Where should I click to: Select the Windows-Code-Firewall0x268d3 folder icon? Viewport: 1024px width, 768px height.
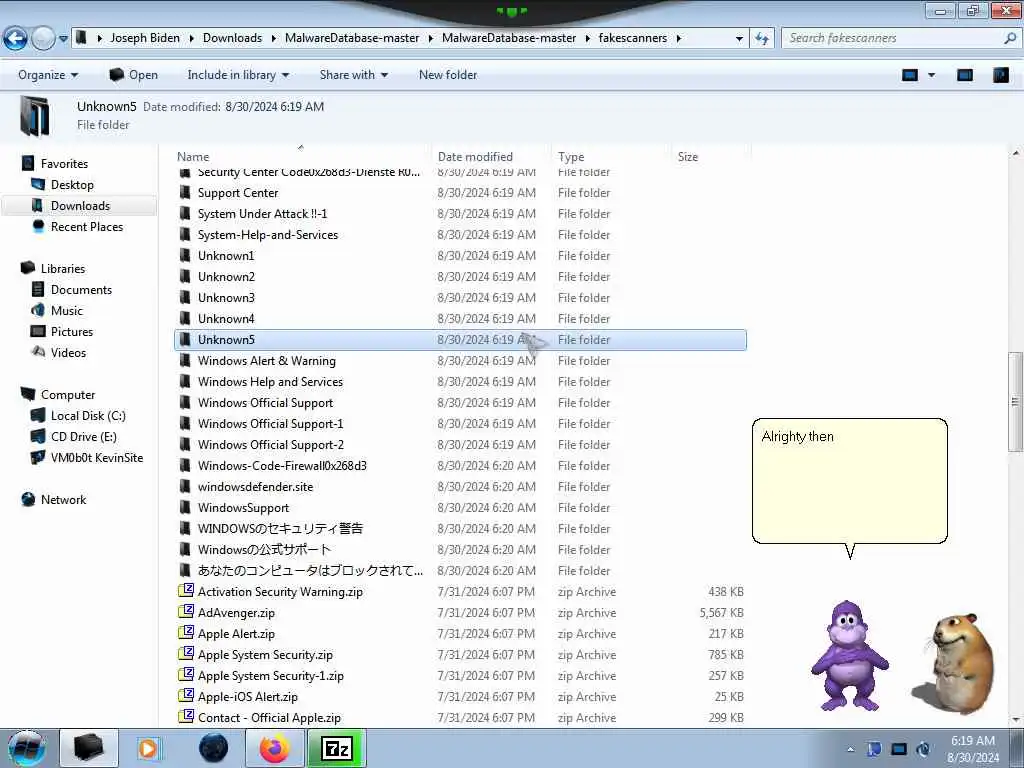[x=185, y=466]
